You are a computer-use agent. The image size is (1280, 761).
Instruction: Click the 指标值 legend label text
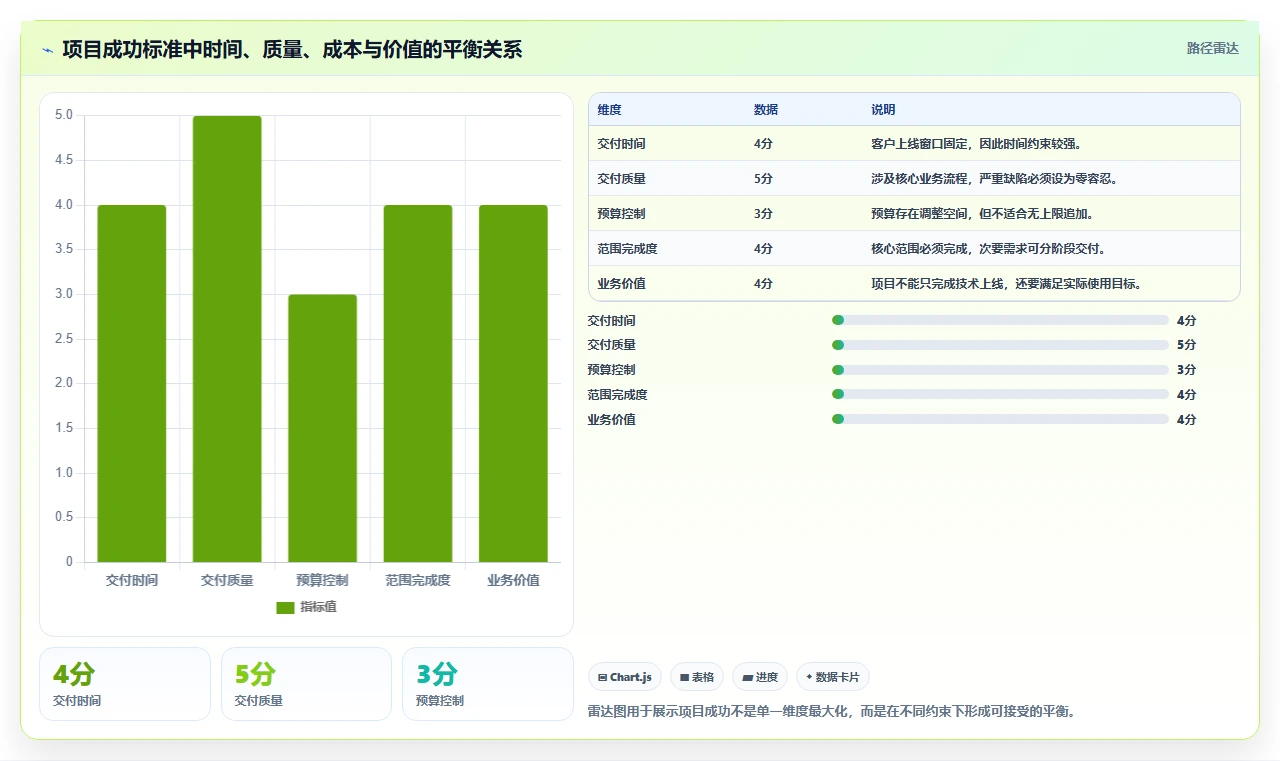[318, 608]
